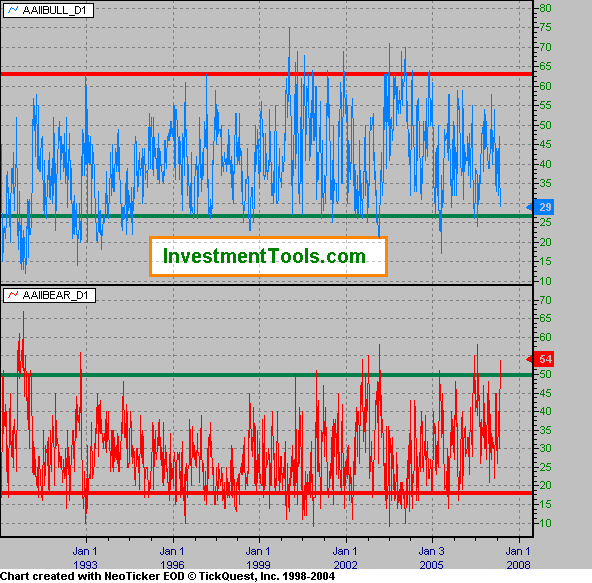
Task: Click the NeoTicker EOD chart credit text
Action: (x=167, y=577)
